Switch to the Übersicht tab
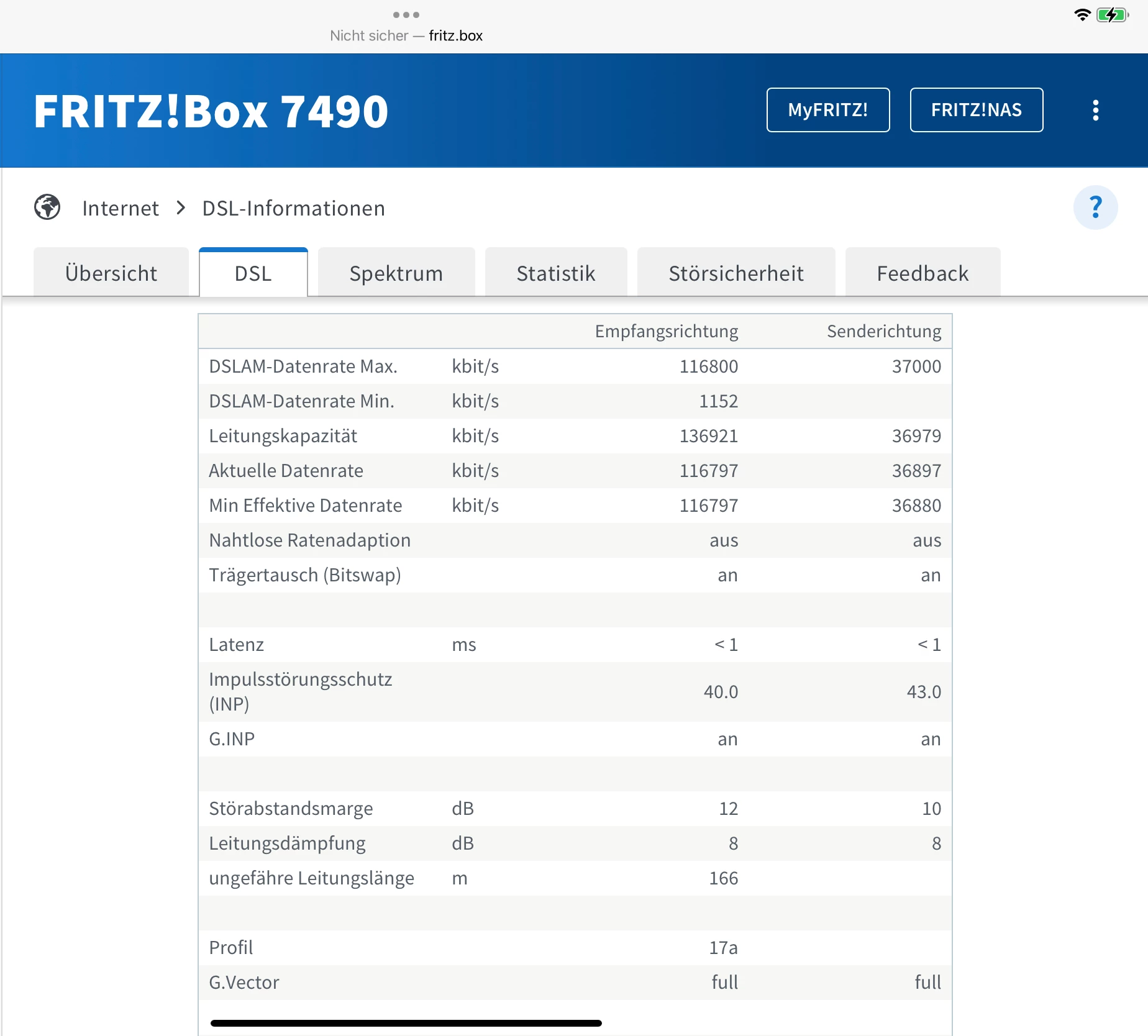 (111, 273)
